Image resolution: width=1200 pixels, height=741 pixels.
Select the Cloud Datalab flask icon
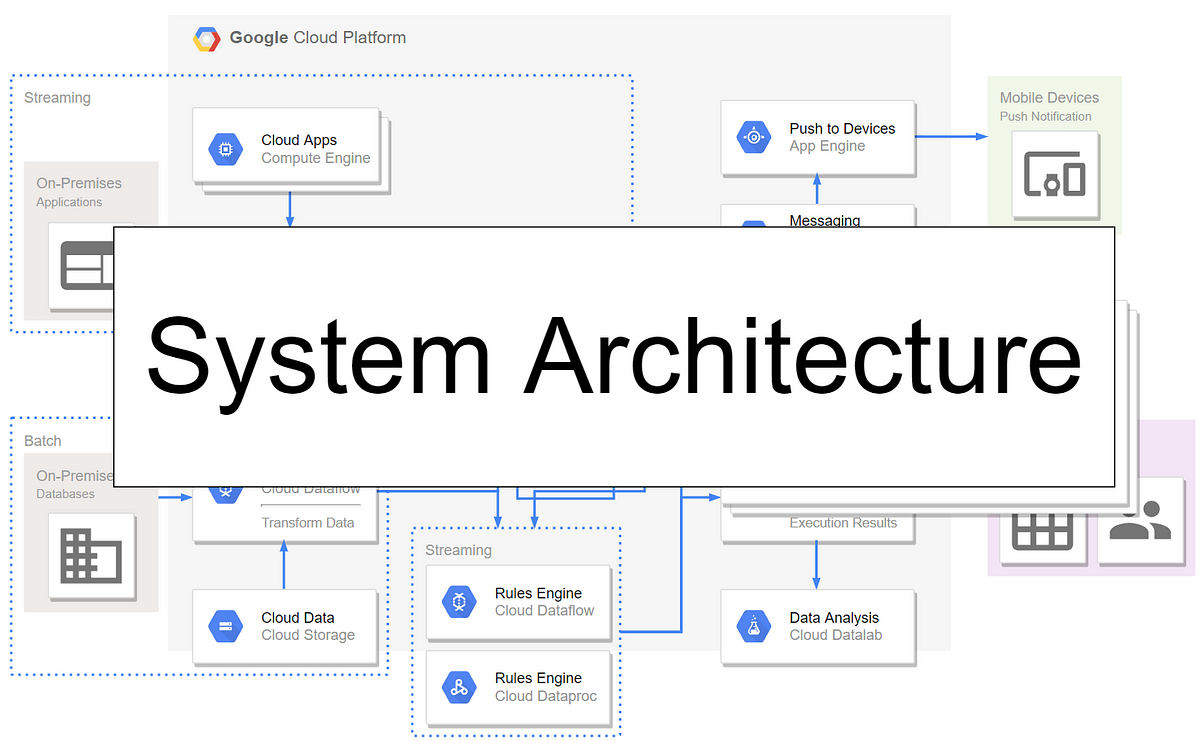[754, 626]
